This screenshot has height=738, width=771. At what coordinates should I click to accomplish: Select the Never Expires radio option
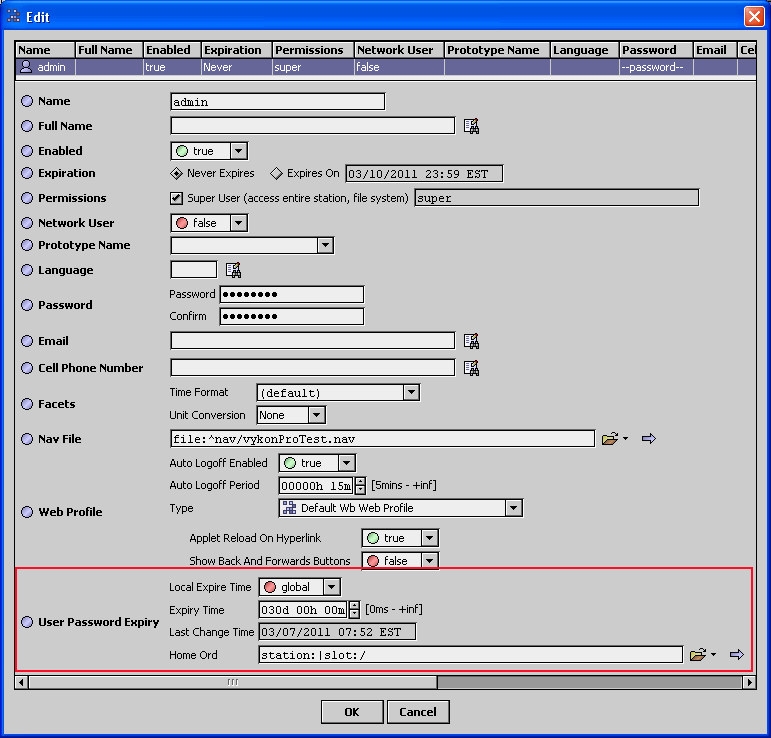[178, 173]
